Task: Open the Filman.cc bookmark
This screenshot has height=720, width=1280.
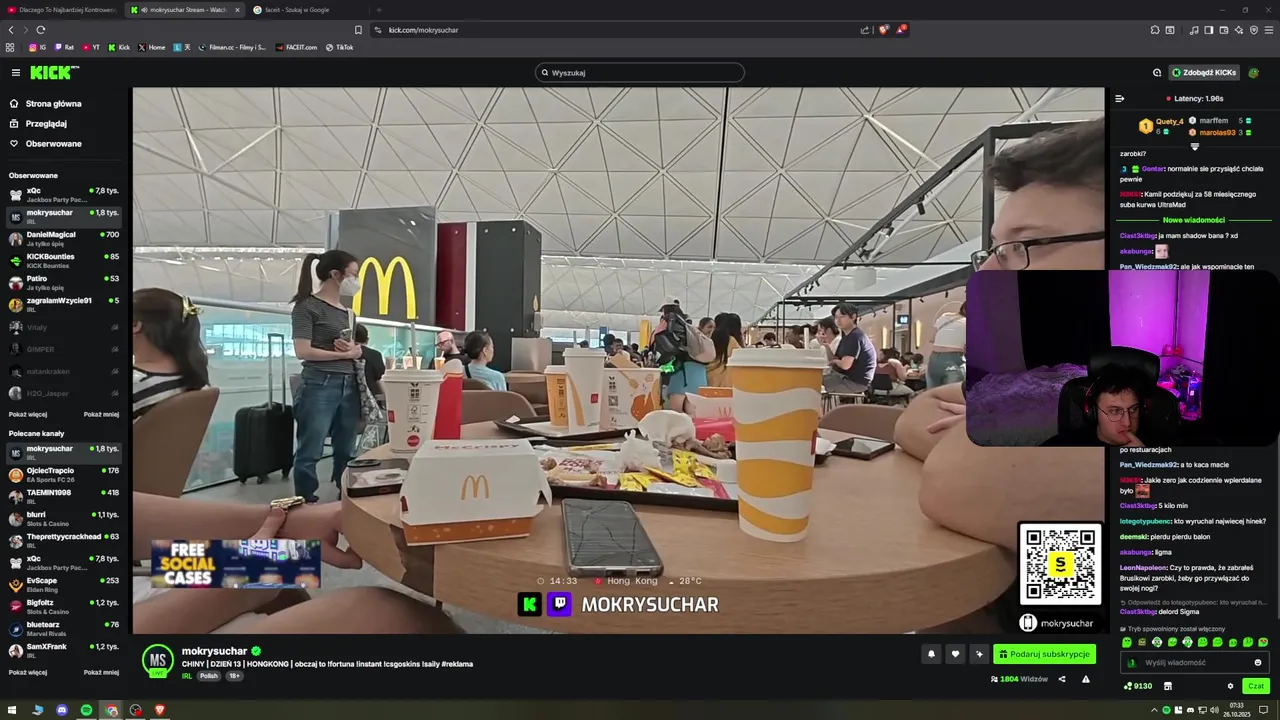Action: pos(232,47)
